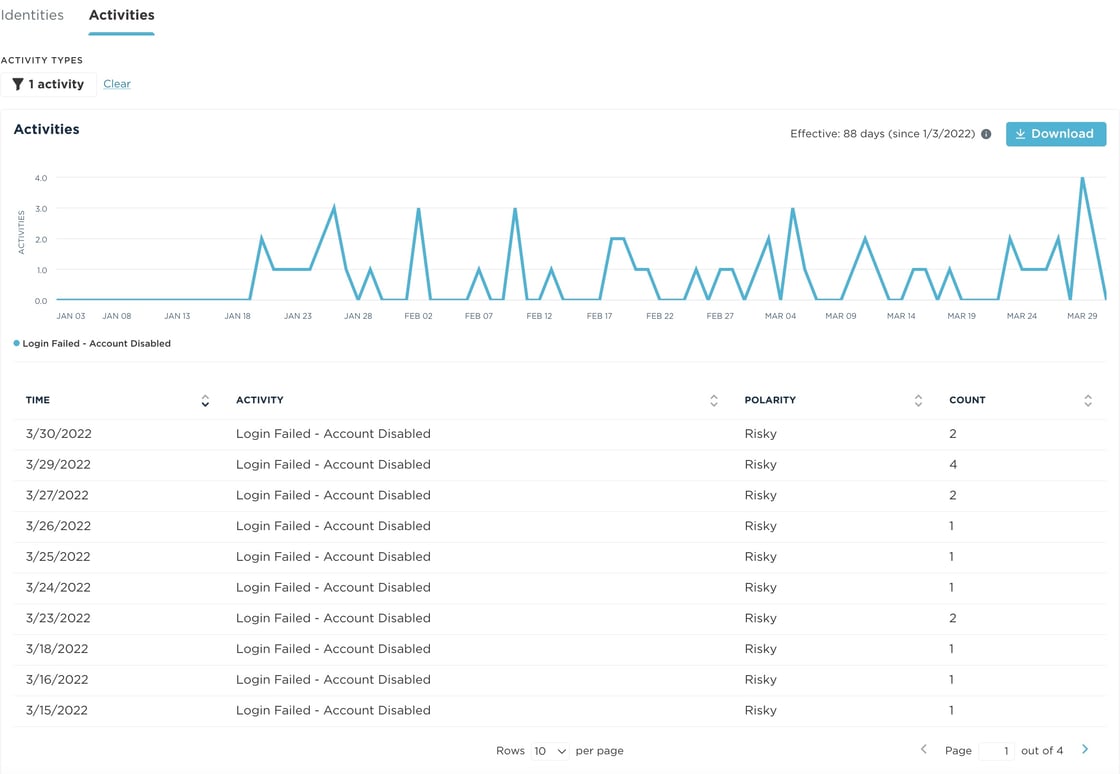Click the JAN 03 axis label
Viewport: 1120px width, 774px height.
click(x=71, y=316)
